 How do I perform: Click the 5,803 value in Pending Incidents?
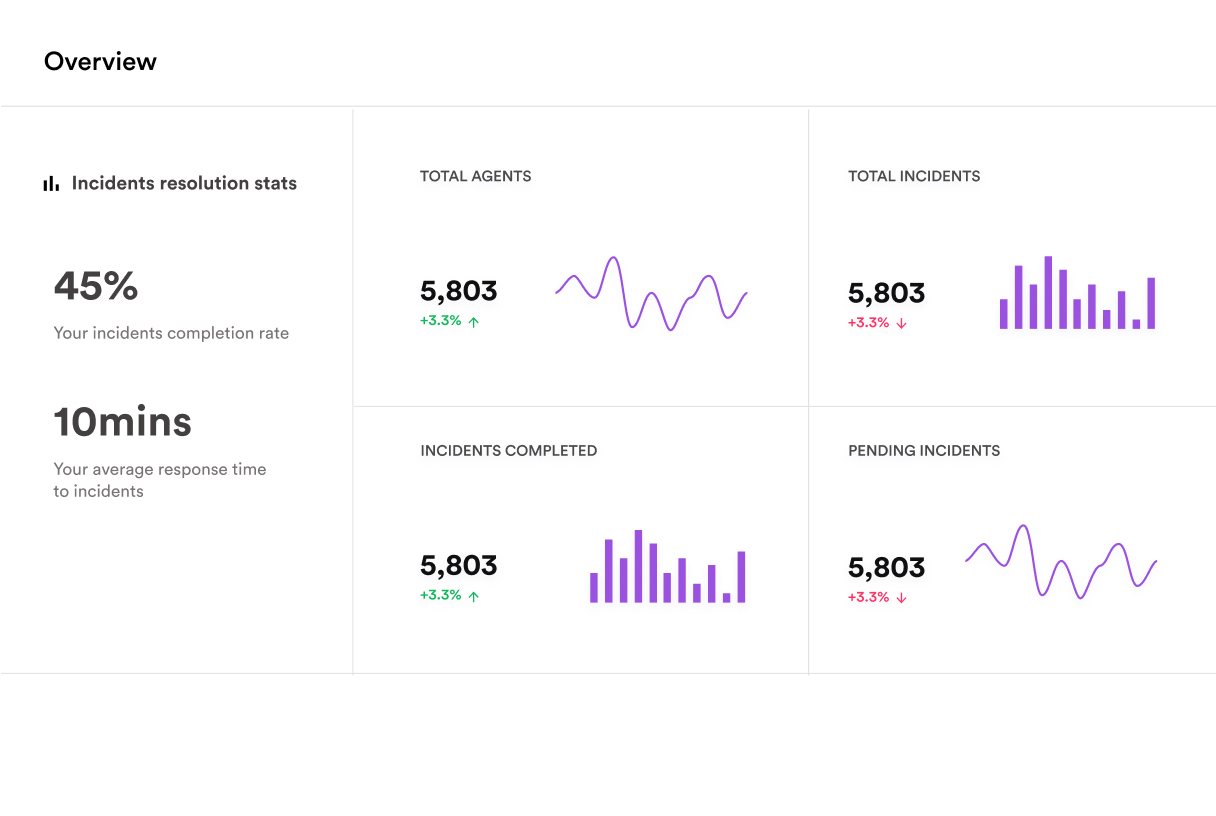(x=886, y=568)
